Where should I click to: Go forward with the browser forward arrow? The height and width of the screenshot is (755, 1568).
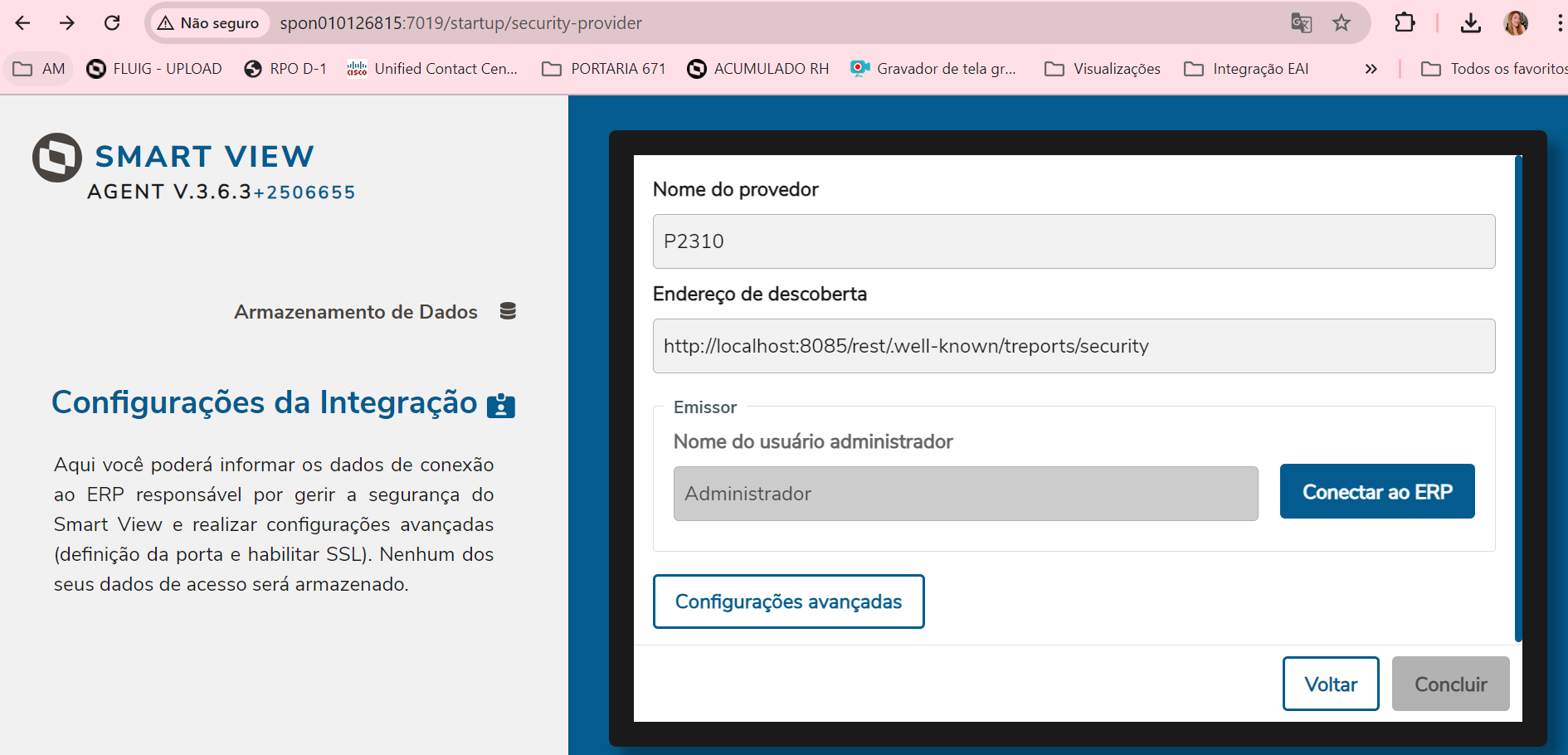coord(67,23)
